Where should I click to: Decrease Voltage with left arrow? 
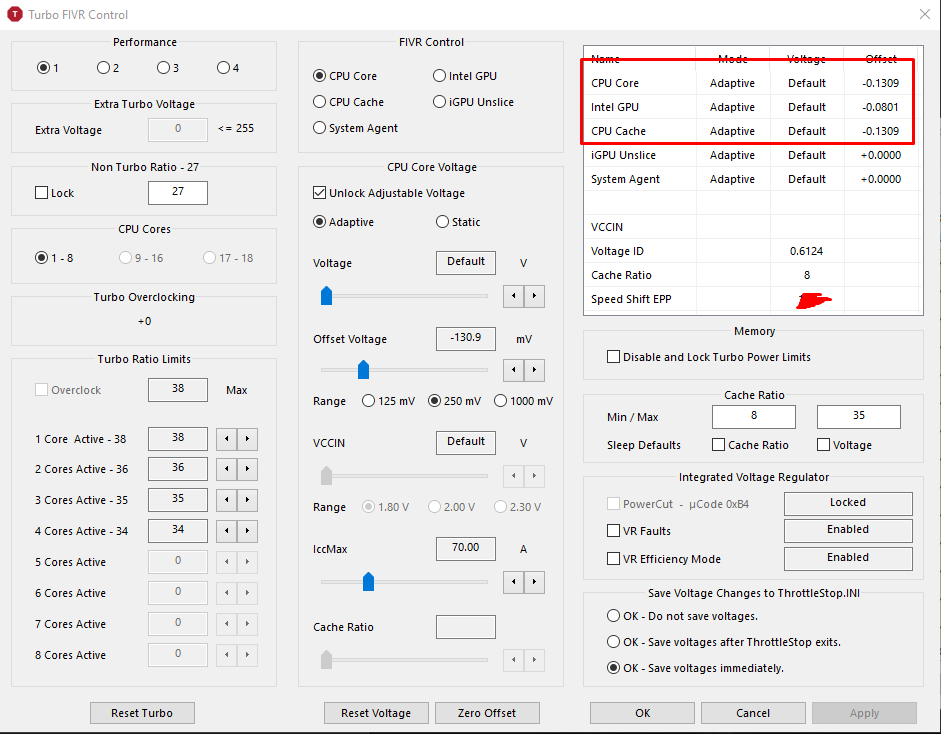513,296
